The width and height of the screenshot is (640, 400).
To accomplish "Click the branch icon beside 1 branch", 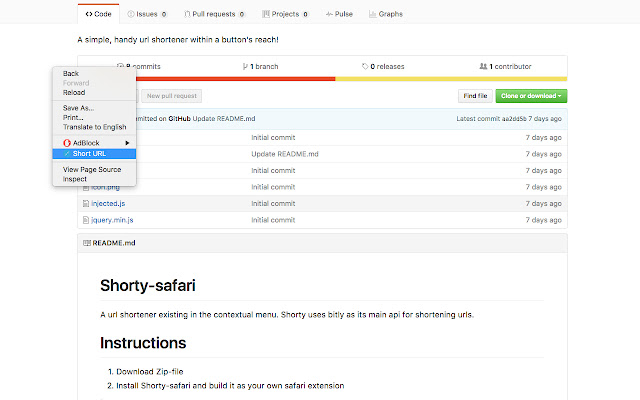I will [x=245, y=66].
